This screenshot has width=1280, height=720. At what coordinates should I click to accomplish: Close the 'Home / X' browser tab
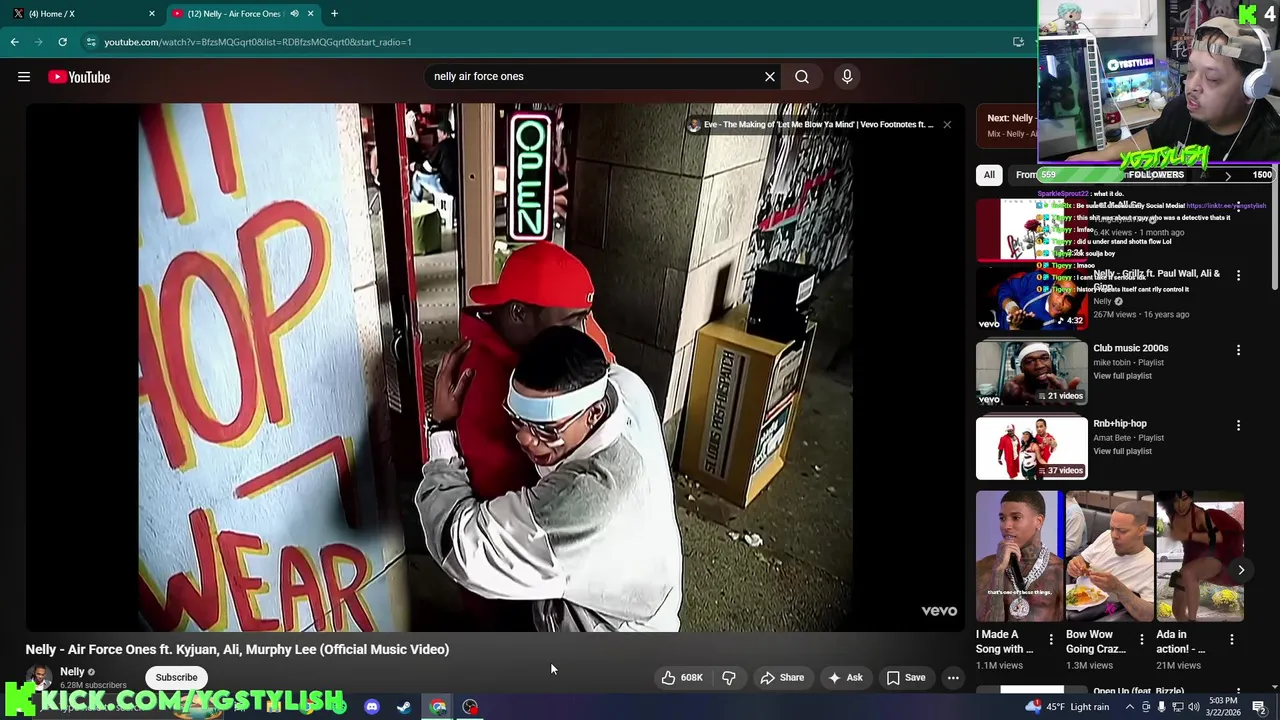click(x=152, y=13)
